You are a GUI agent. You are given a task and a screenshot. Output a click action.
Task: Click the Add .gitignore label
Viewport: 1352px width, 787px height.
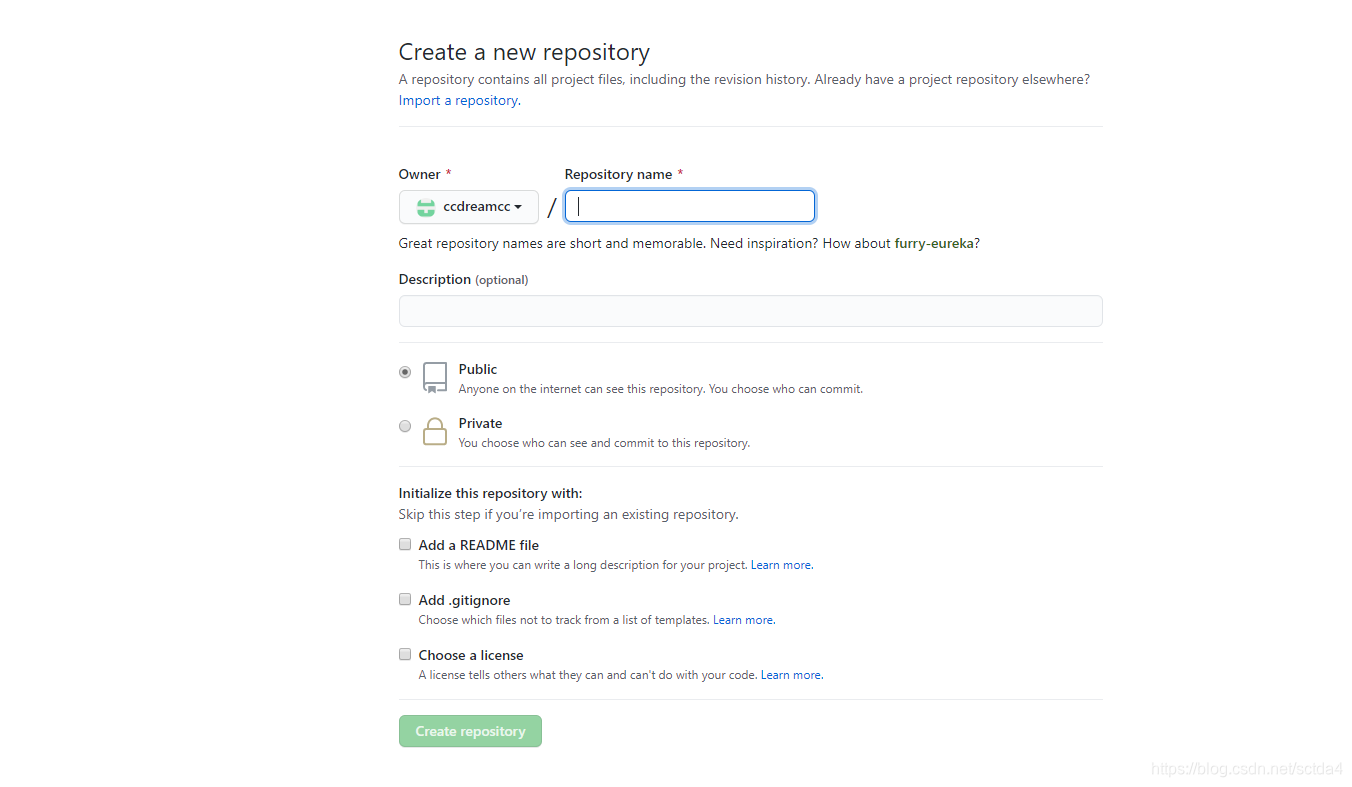click(465, 600)
